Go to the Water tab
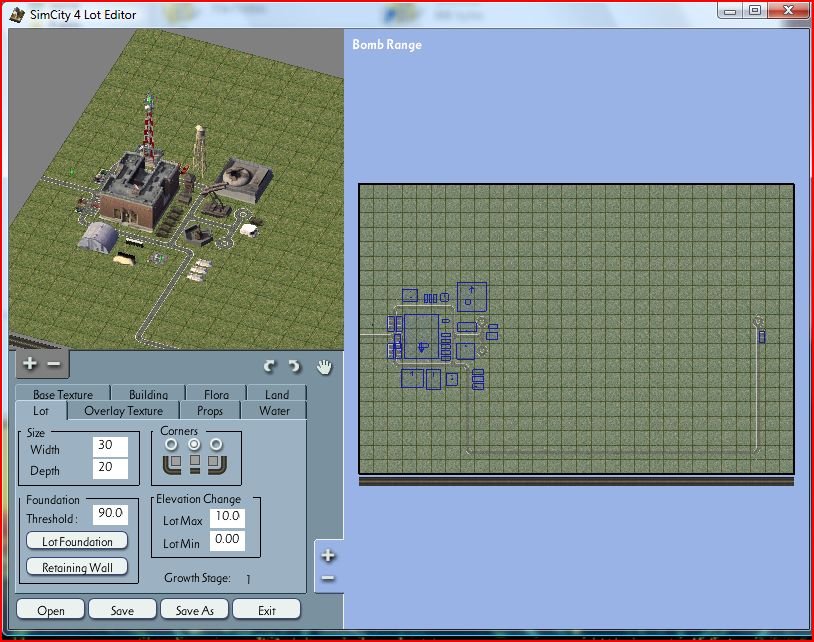The height and width of the screenshot is (642, 814). tap(274, 411)
